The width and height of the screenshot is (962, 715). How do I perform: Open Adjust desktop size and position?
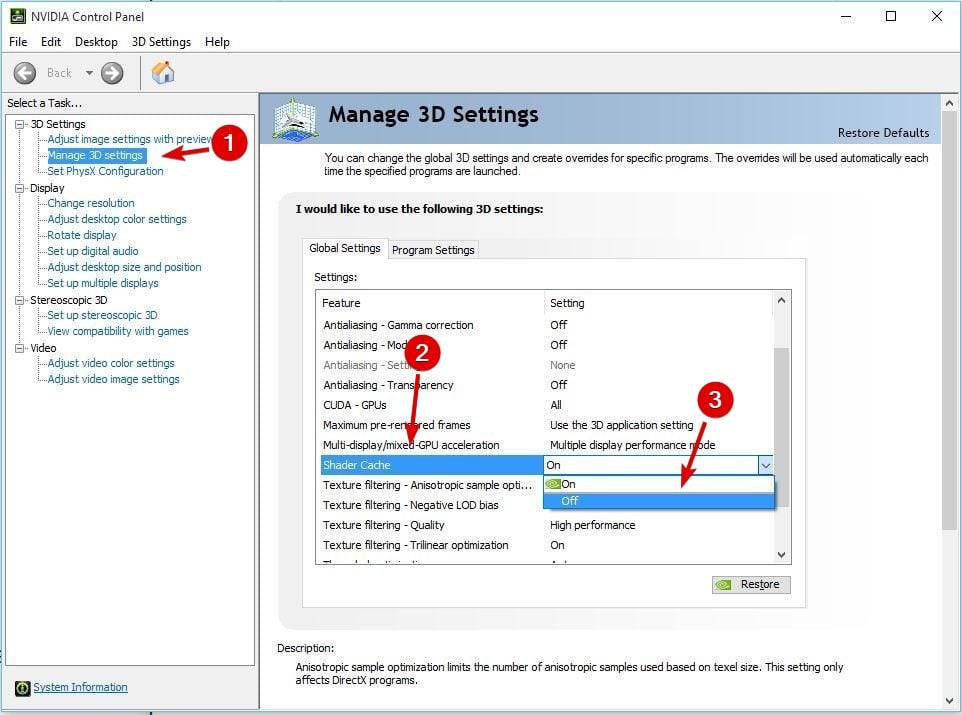coord(124,267)
